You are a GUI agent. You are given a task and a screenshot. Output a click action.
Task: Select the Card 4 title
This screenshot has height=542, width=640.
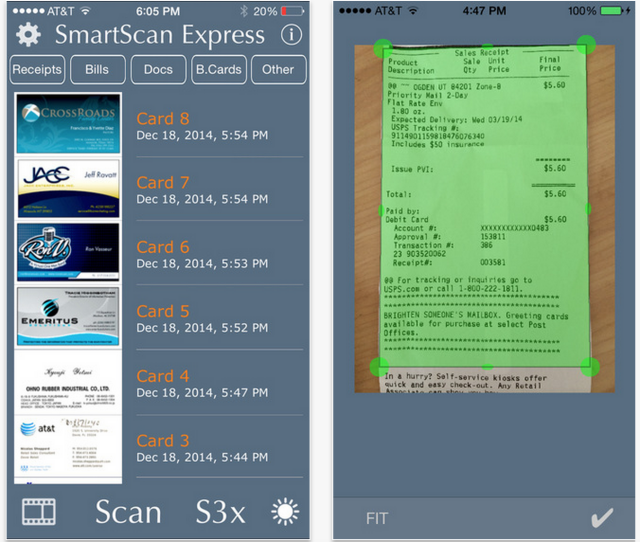point(163,376)
